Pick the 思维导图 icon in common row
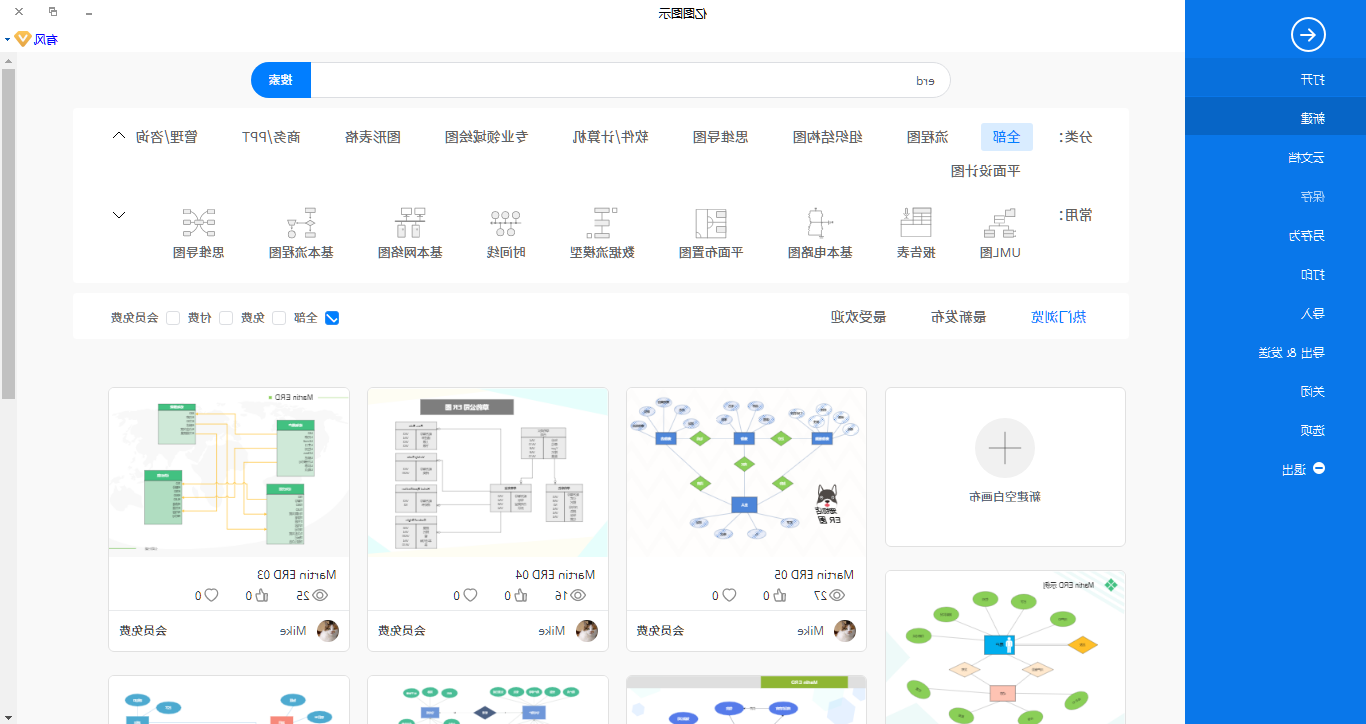 pos(198,223)
